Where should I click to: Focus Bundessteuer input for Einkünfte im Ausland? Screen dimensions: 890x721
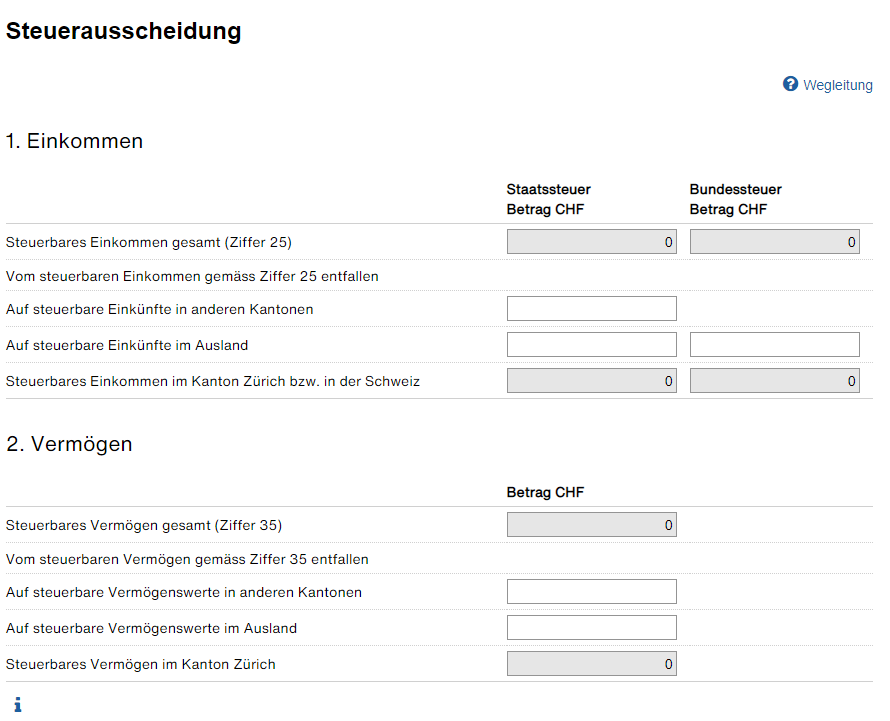pos(774,345)
